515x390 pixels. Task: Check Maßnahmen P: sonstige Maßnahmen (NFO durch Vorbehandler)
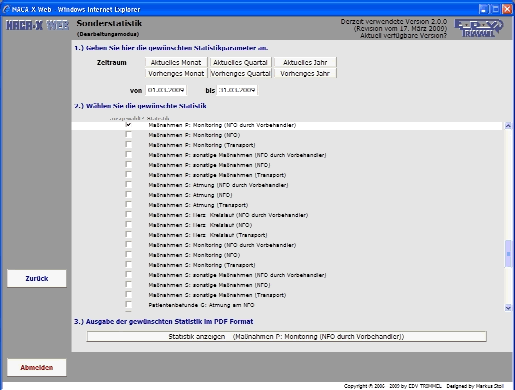click(x=129, y=155)
